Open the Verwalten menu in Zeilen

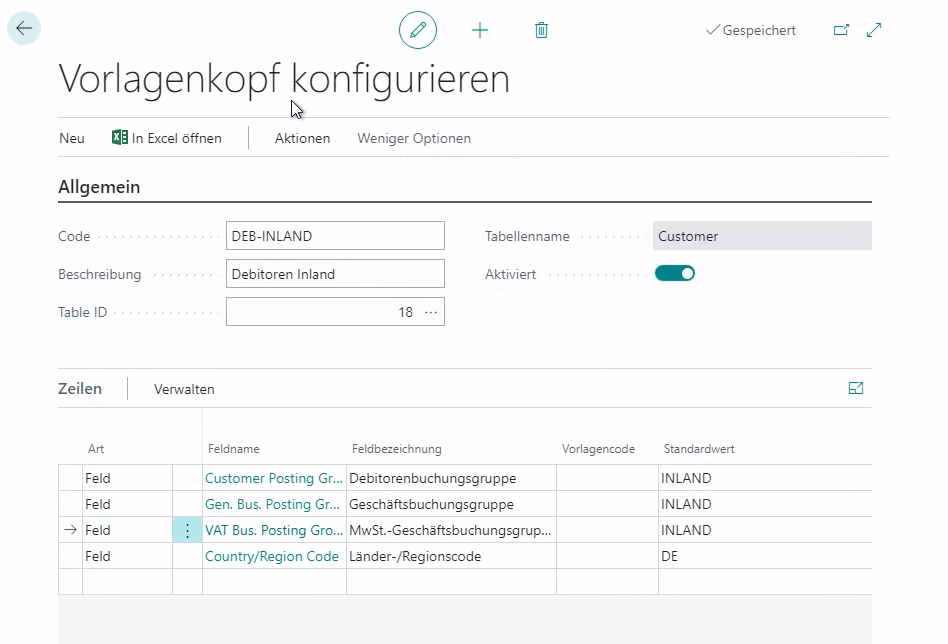coord(184,389)
